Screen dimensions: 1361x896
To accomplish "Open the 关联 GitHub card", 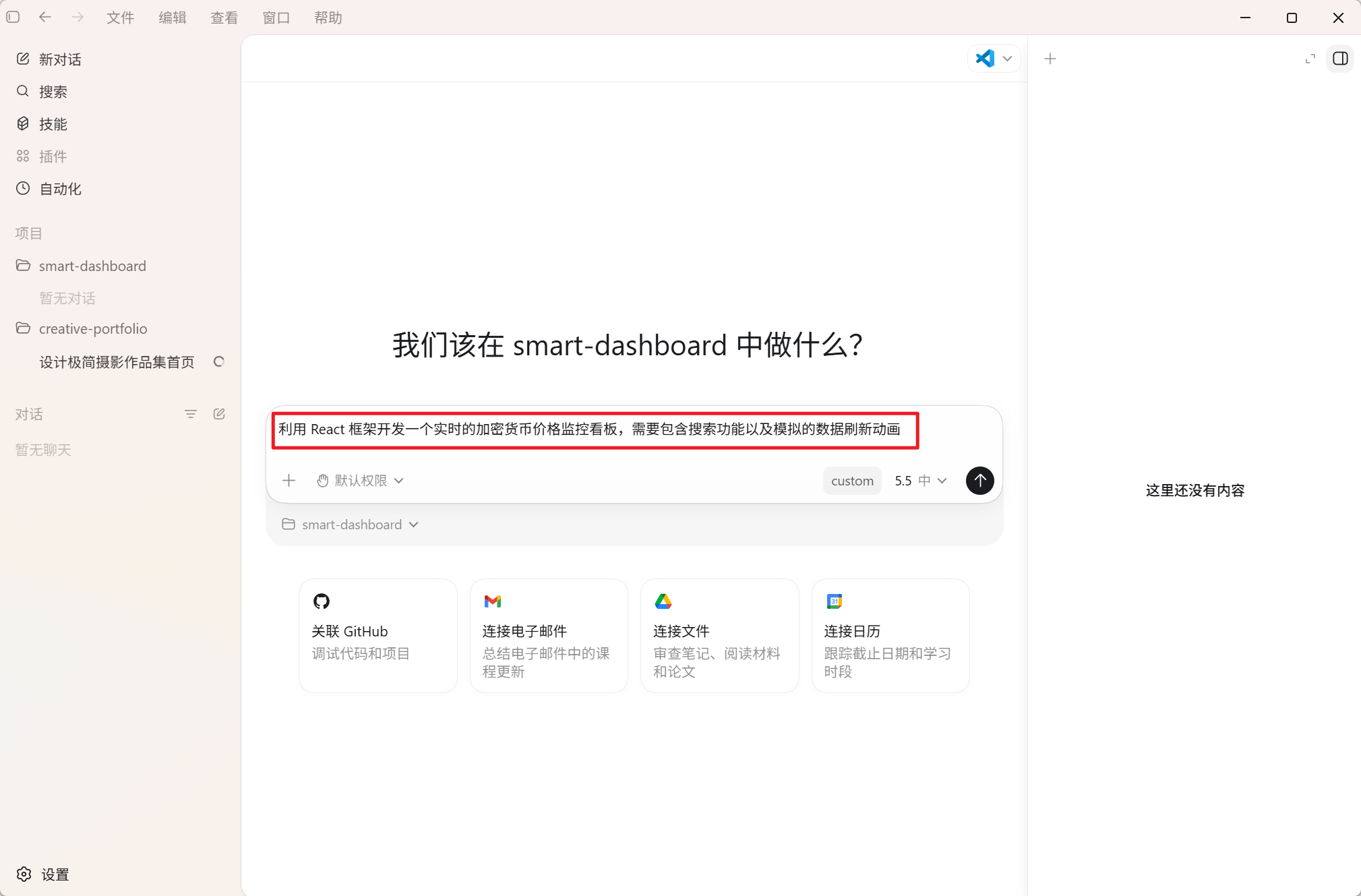I will [378, 636].
